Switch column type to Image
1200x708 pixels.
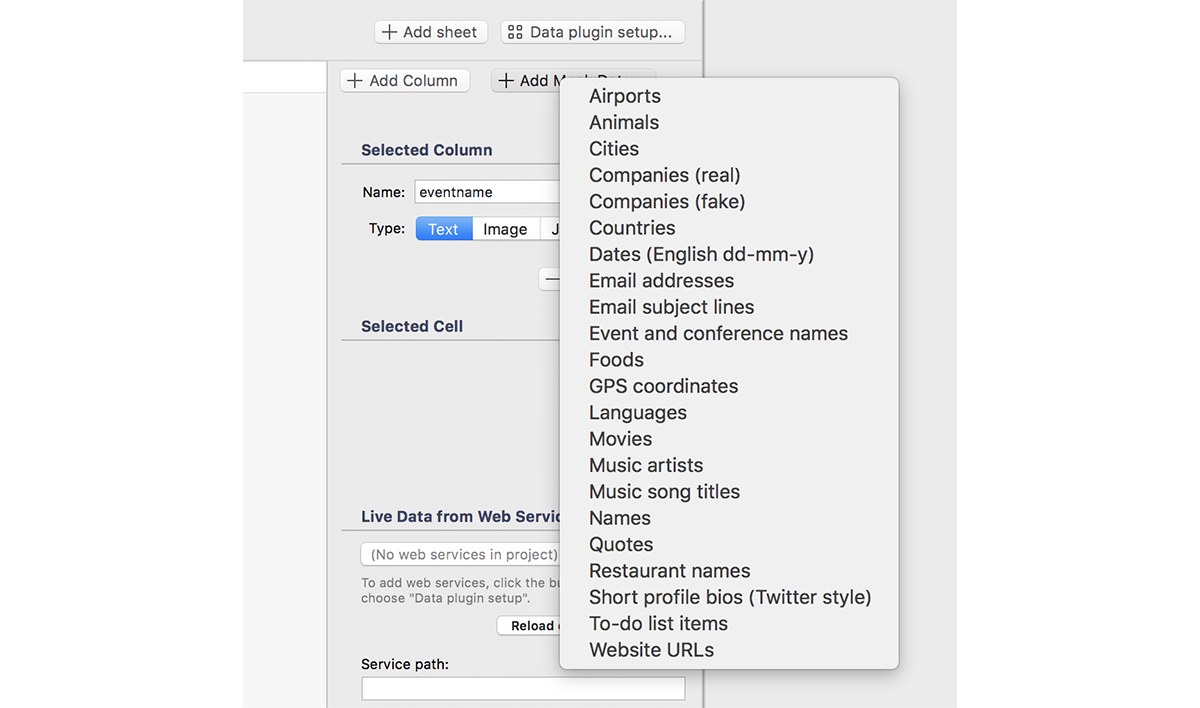(x=505, y=229)
